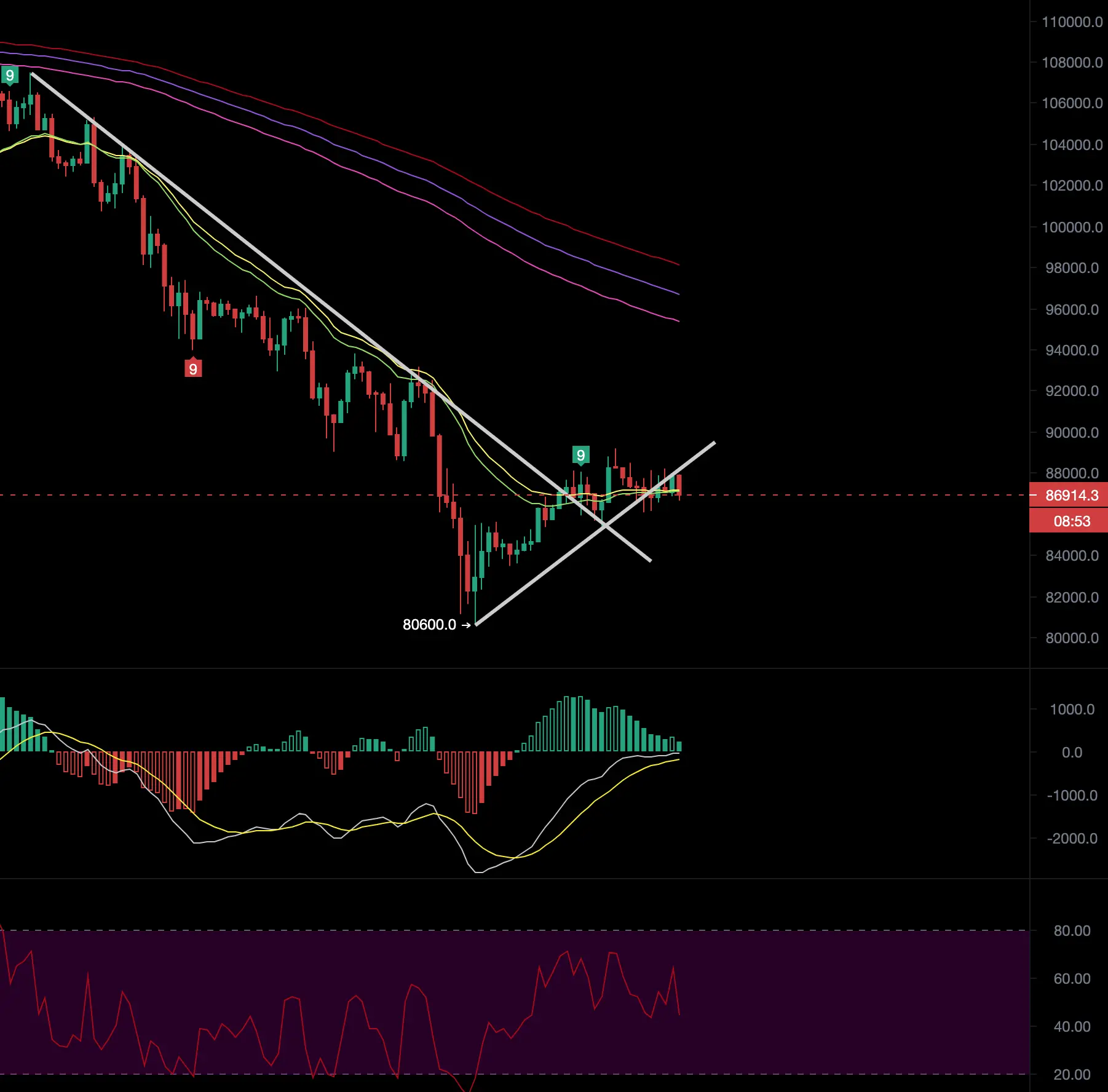This screenshot has height=1092, width=1108.
Task: Click the green 9 marker above recent candles
Action: 580,455
